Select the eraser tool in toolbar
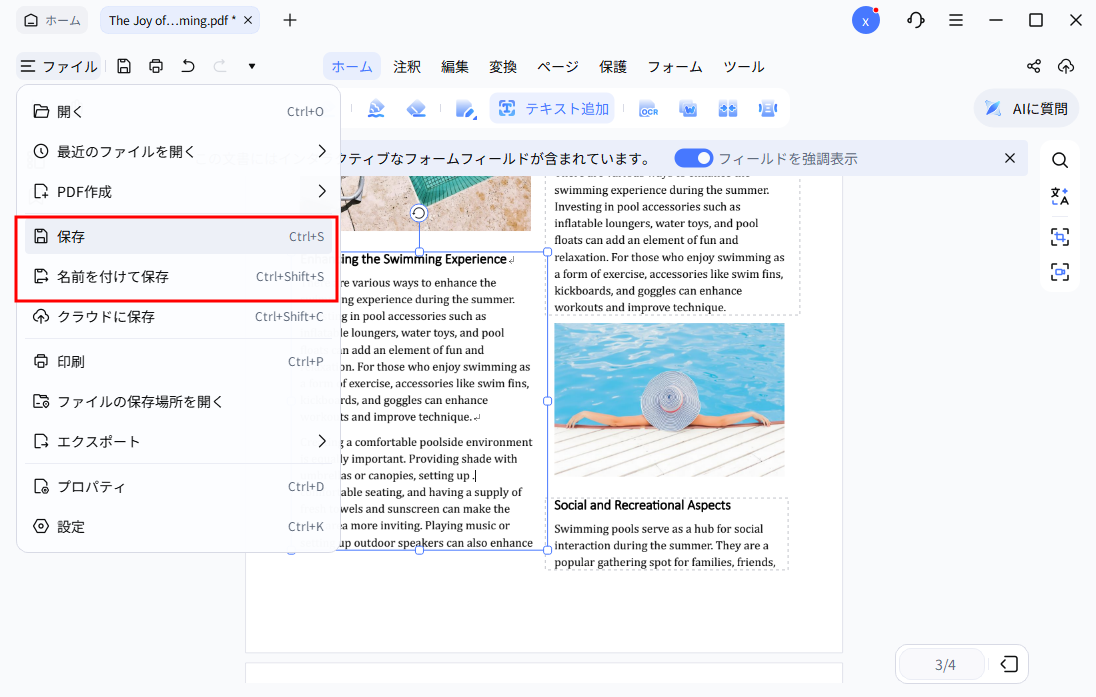This screenshot has height=697, width=1096. (417, 109)
